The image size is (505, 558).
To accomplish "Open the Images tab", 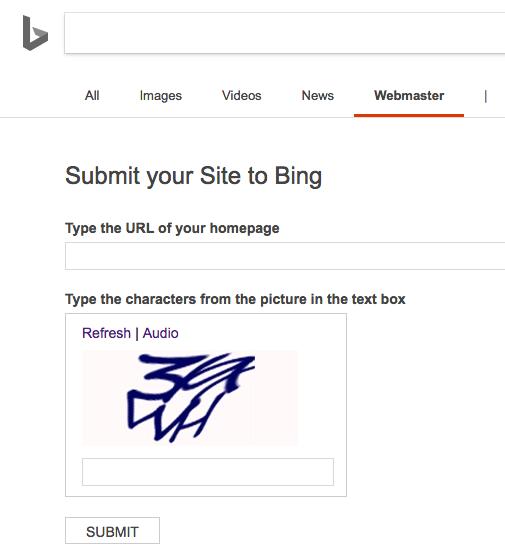I will point(161,96).
